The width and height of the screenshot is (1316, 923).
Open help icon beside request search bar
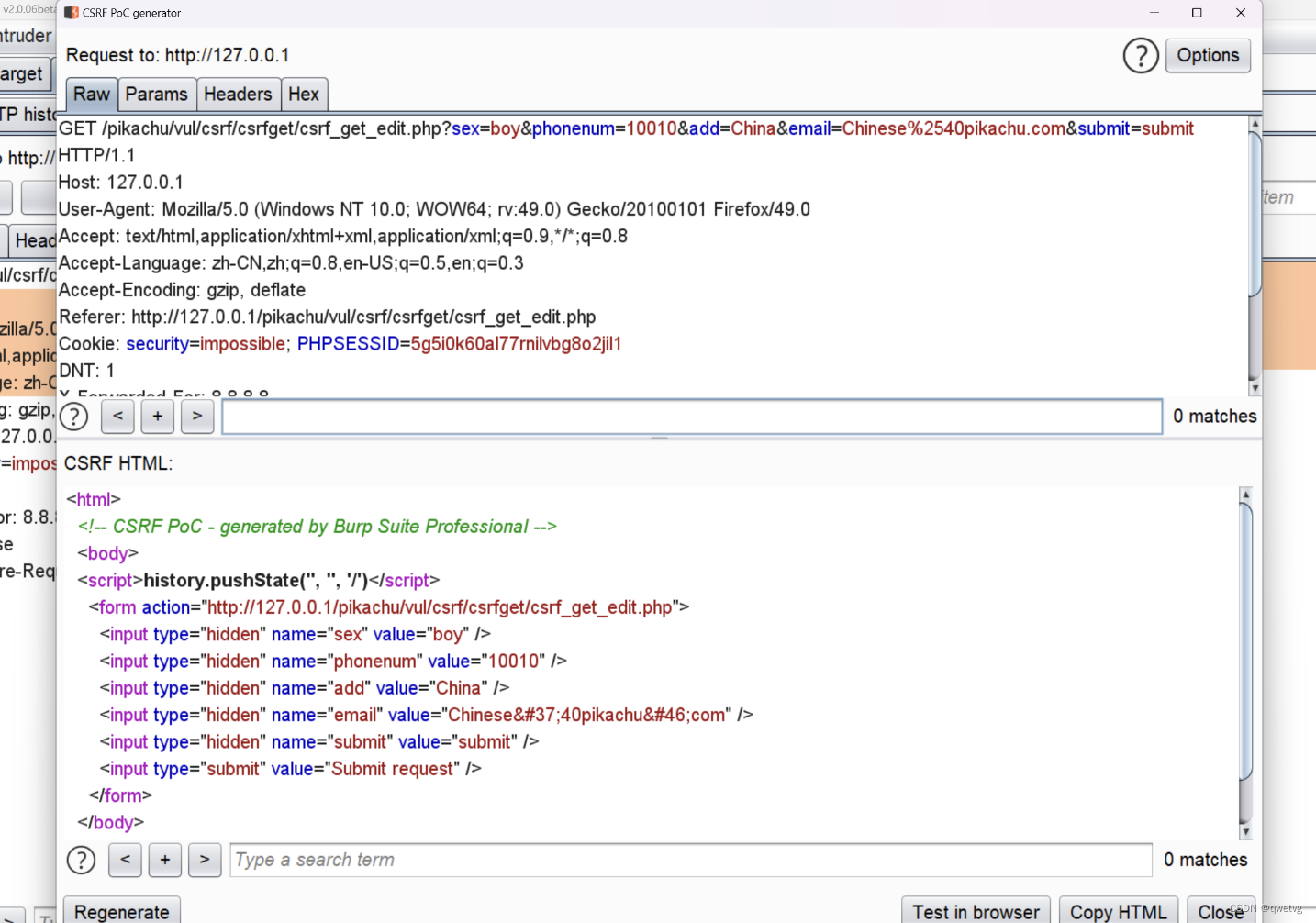click(x=73, y=417)
